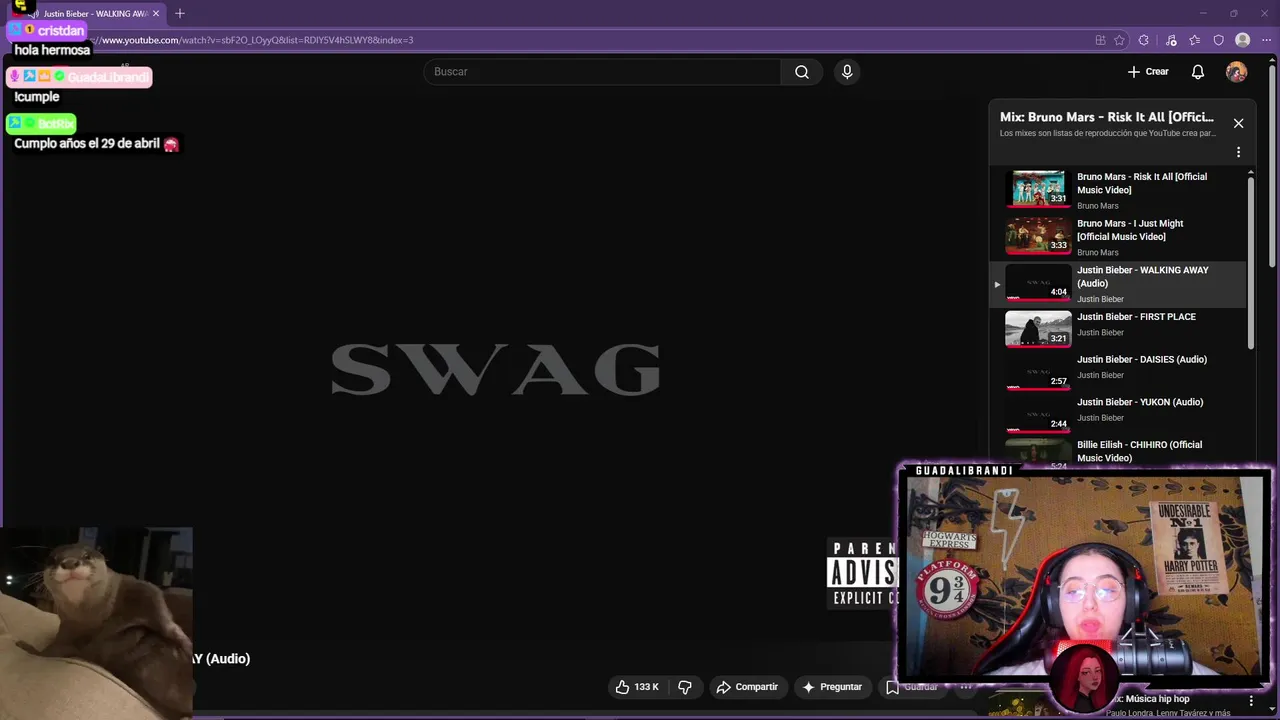
Task: Open a new browser tab
Action: tap(180, 14)
